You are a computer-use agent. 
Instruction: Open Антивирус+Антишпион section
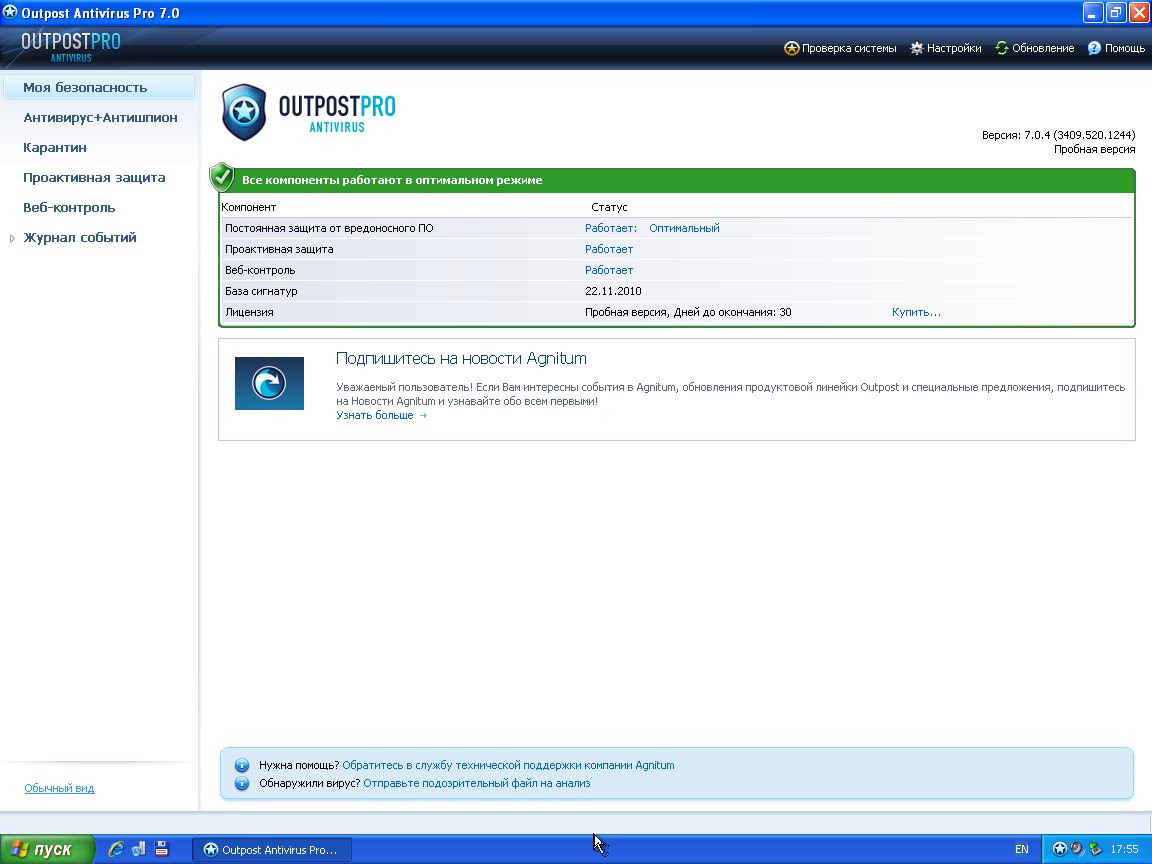101,118
